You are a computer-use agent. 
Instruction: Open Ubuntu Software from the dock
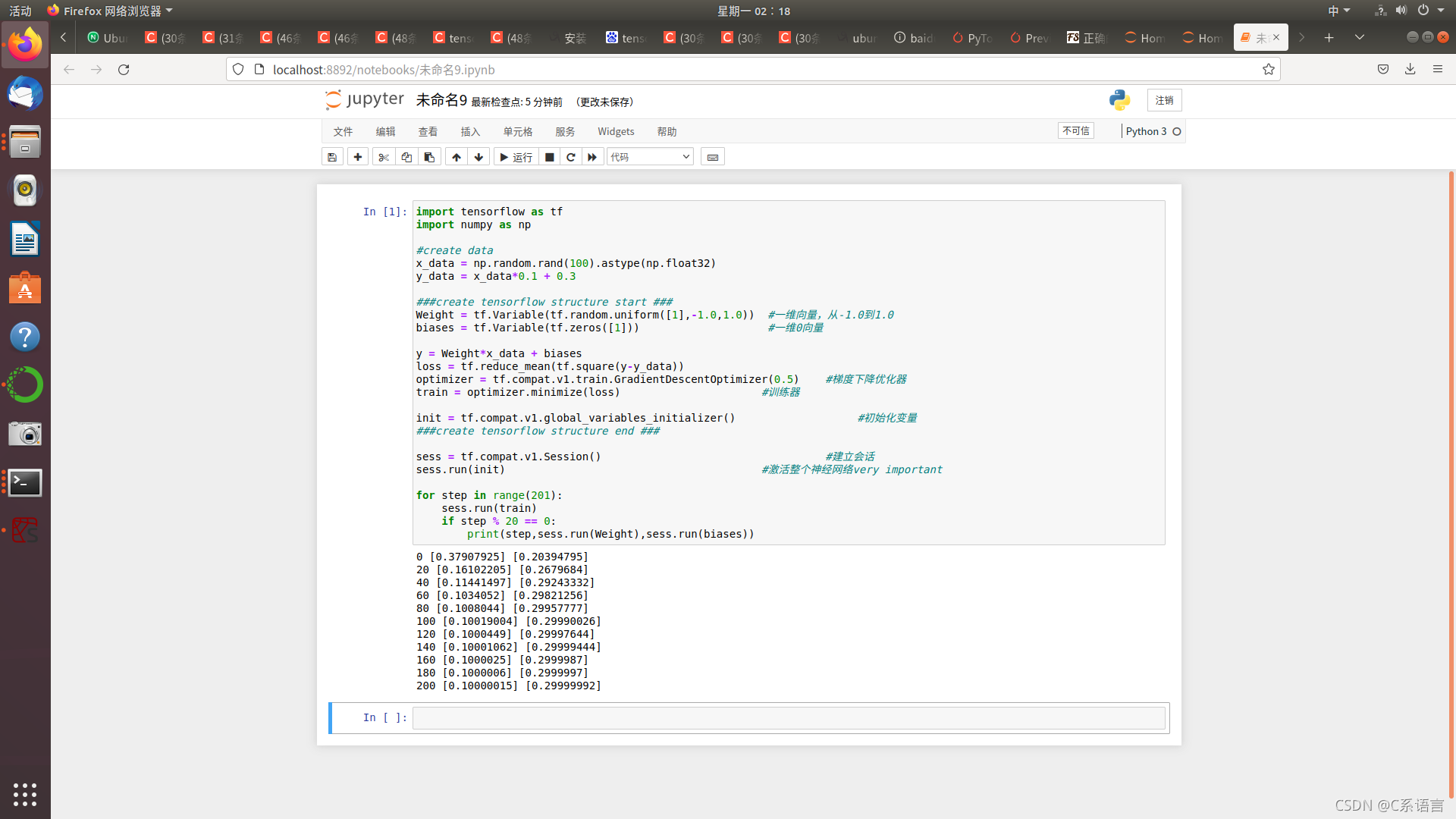point(25,288)
